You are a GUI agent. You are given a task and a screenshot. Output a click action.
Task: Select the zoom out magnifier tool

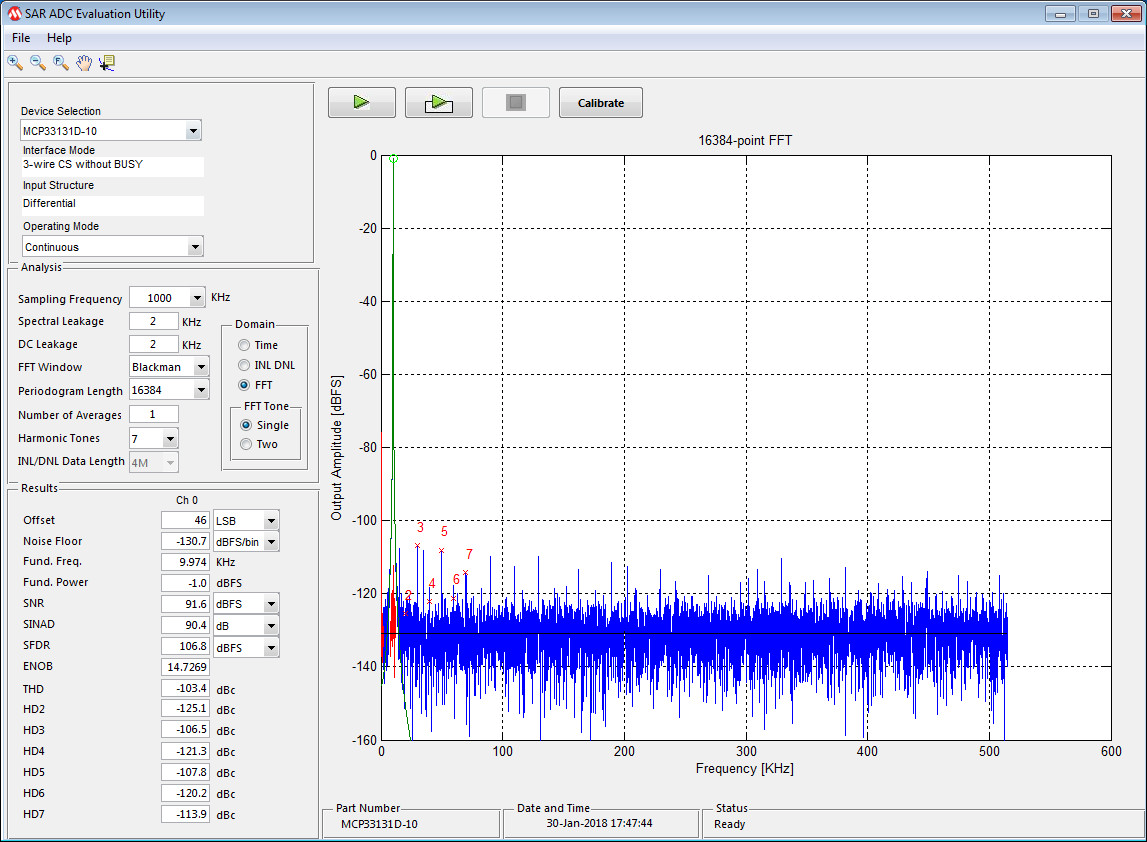38,63
